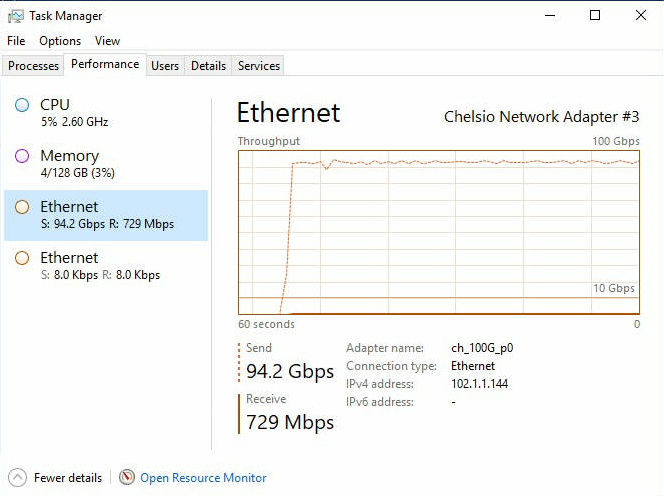Open Resource Monitor link
Image resolution: width=664 pixels, height=496 pixels.
point(203,478)
